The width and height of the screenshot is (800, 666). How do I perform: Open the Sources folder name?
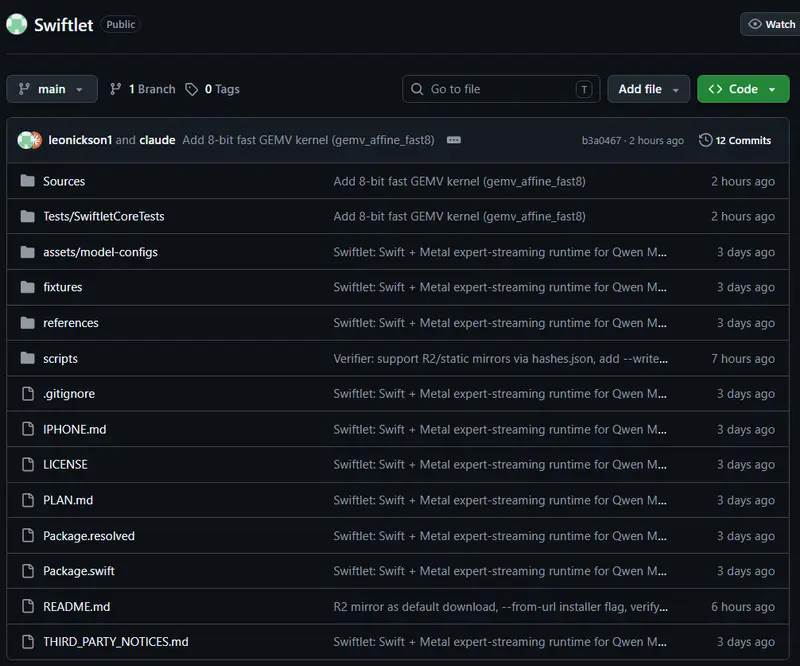point(64,181)
